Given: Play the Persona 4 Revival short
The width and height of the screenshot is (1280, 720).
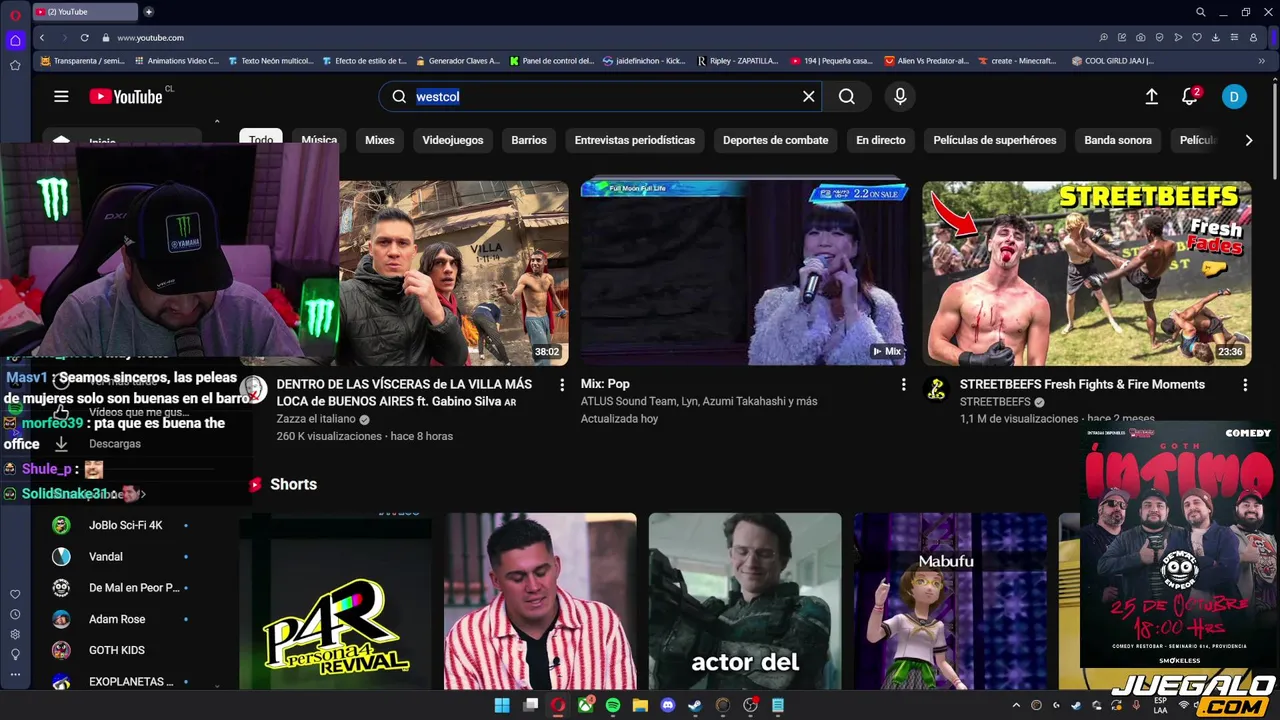Looking at the screenshot, I should 335,601.
